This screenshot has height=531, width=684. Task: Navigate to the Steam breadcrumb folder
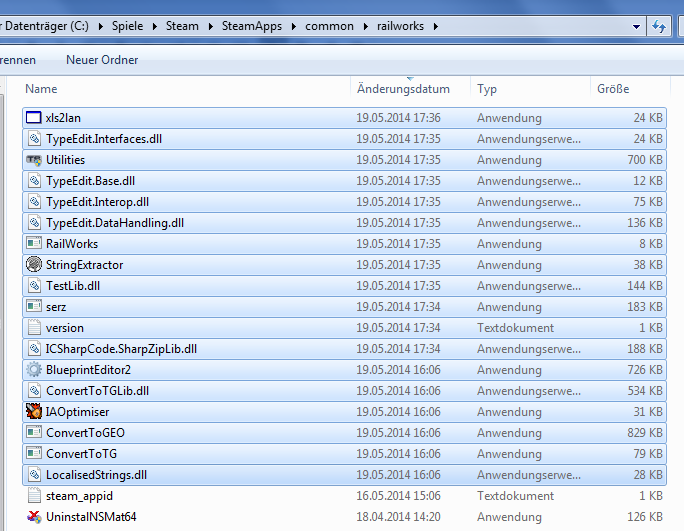182,26
